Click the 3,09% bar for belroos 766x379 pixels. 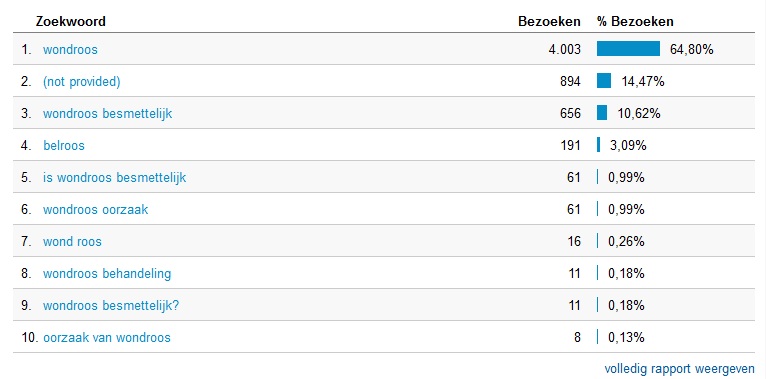click(598, 145)
